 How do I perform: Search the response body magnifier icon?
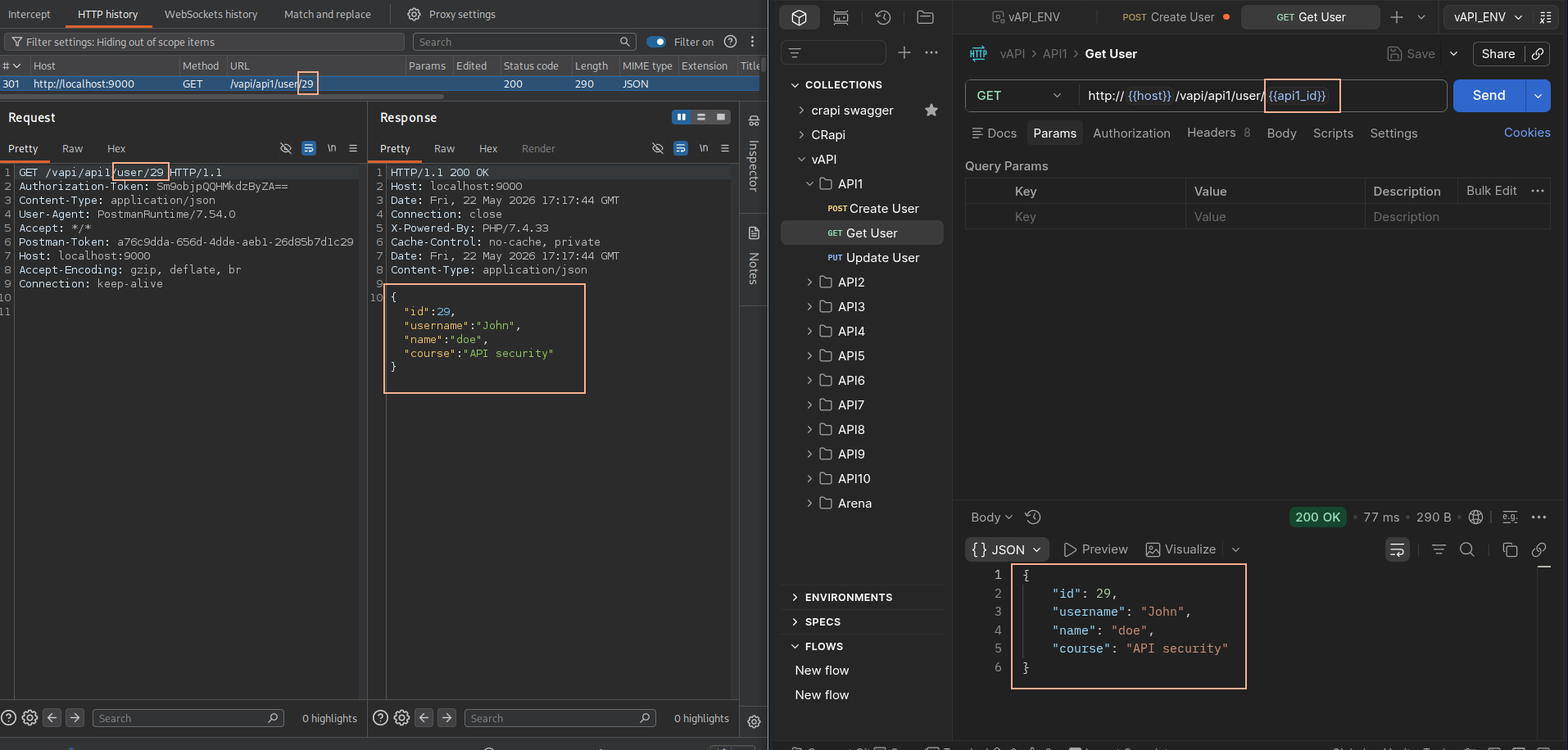pos(1467,549)
